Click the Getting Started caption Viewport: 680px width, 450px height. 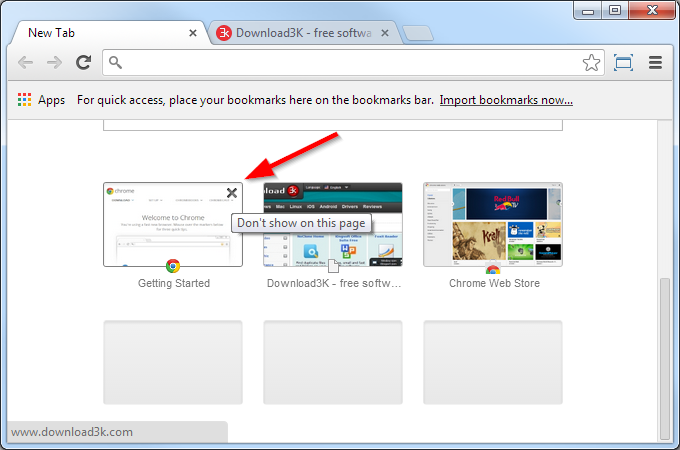[174, 283]
